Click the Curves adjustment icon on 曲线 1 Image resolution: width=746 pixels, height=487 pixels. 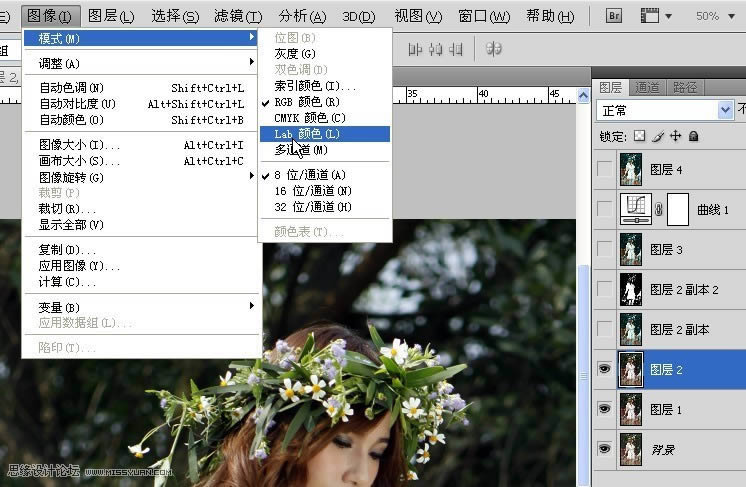(x=635, y=209)
